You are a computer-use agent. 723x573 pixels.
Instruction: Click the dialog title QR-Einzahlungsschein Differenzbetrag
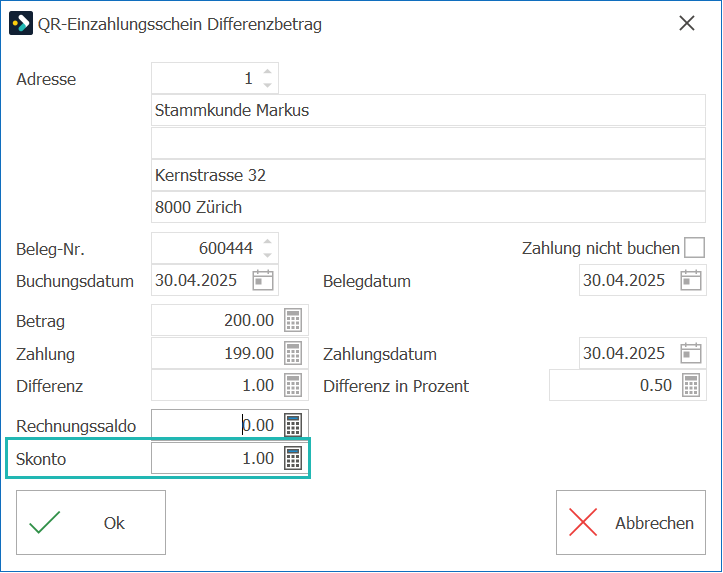pos(180,24)
